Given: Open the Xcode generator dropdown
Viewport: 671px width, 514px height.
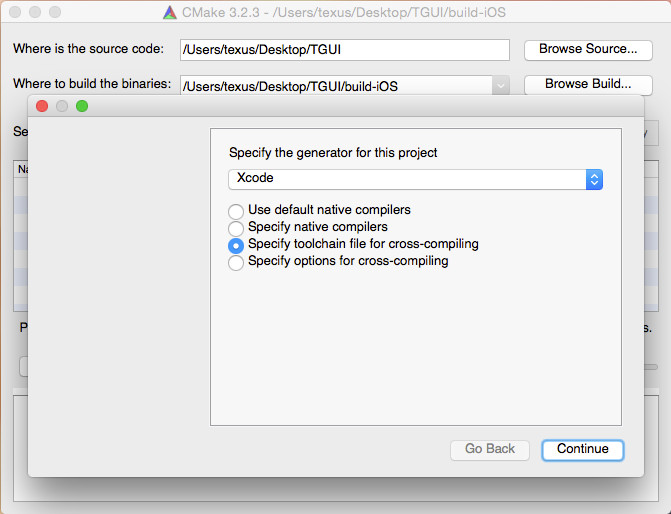Looking at the screenshot, I should pos(415,179).
